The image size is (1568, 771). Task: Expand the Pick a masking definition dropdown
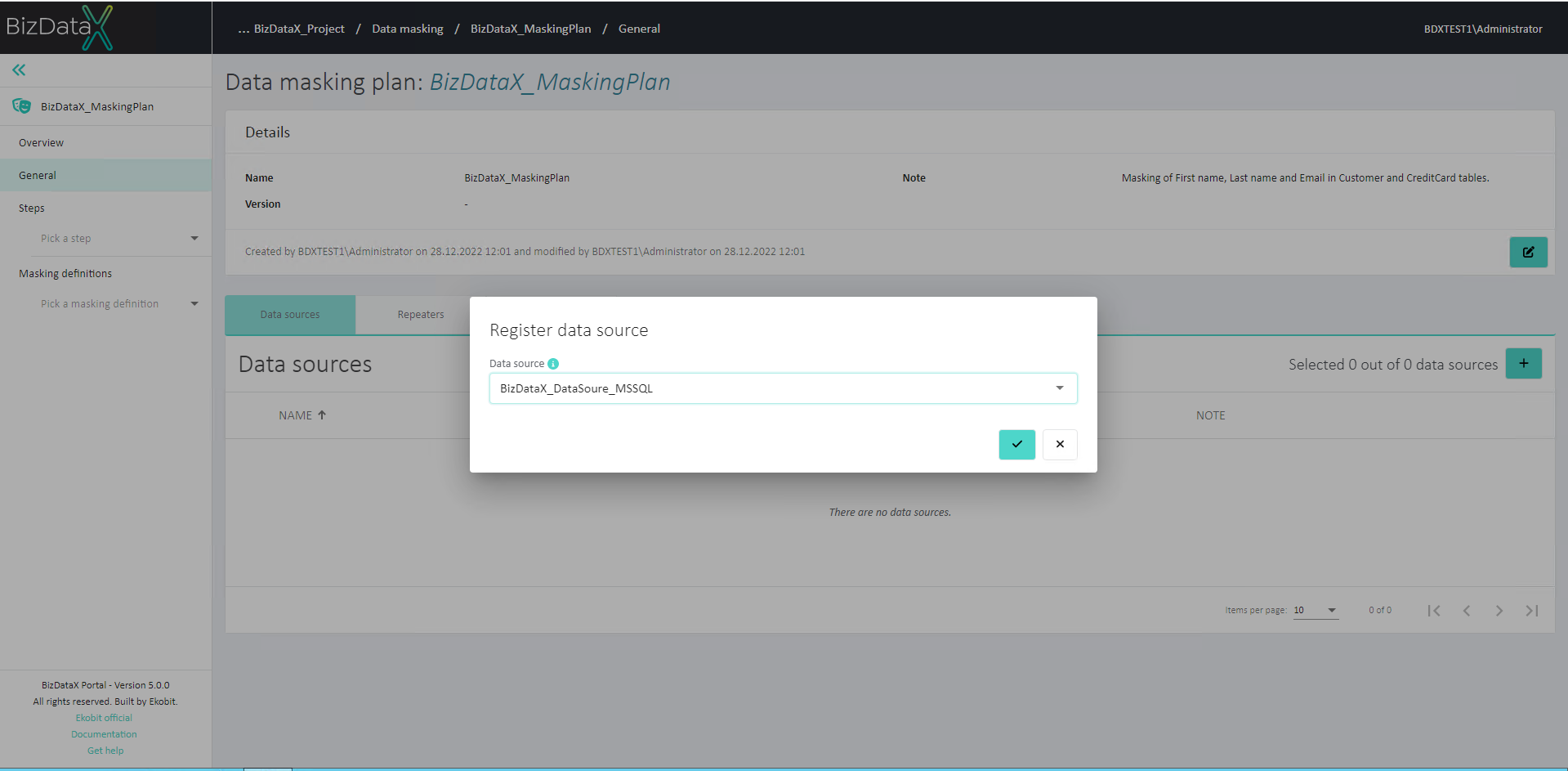point(119,304)
